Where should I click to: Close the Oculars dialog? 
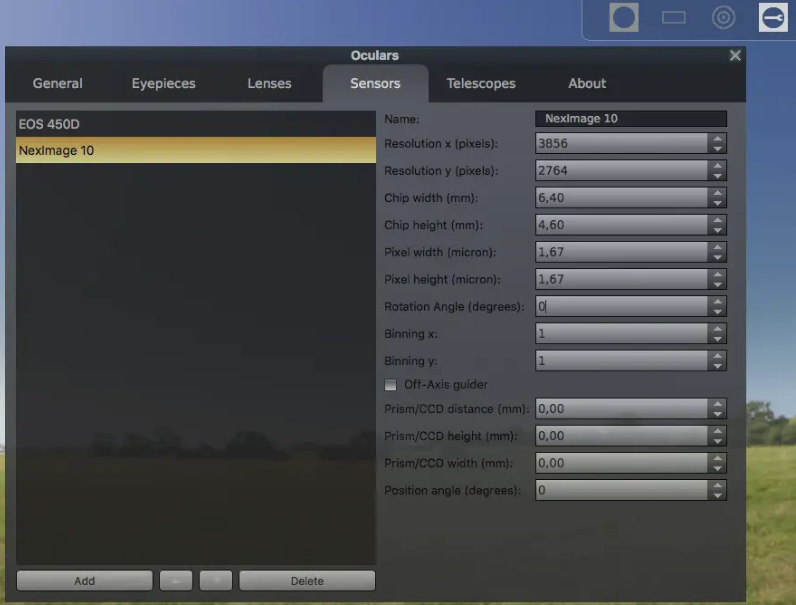coord(735,56)
